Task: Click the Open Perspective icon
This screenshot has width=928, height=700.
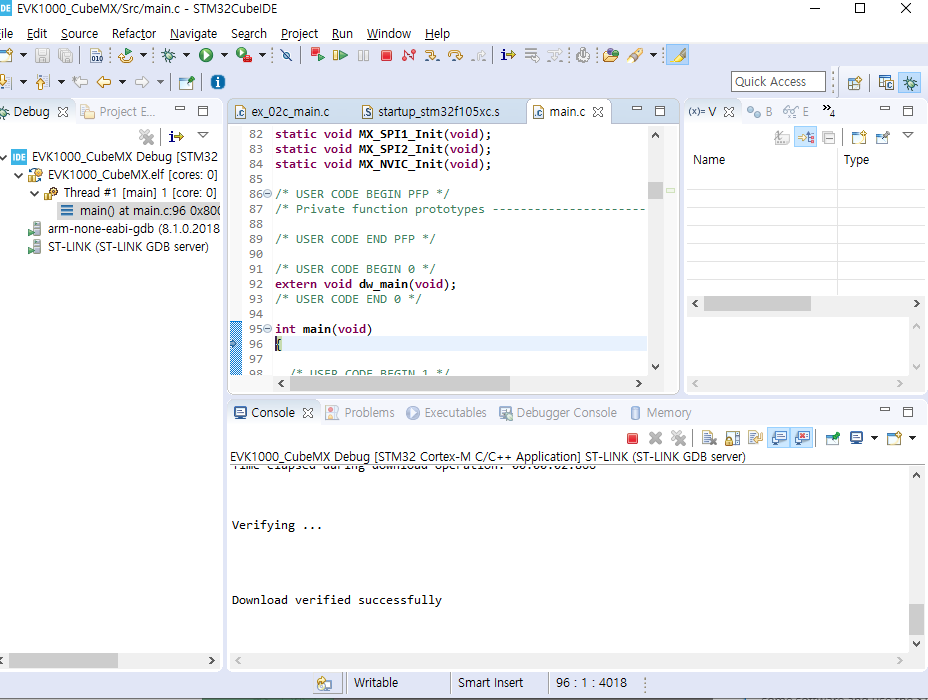Action: (854, 83)
